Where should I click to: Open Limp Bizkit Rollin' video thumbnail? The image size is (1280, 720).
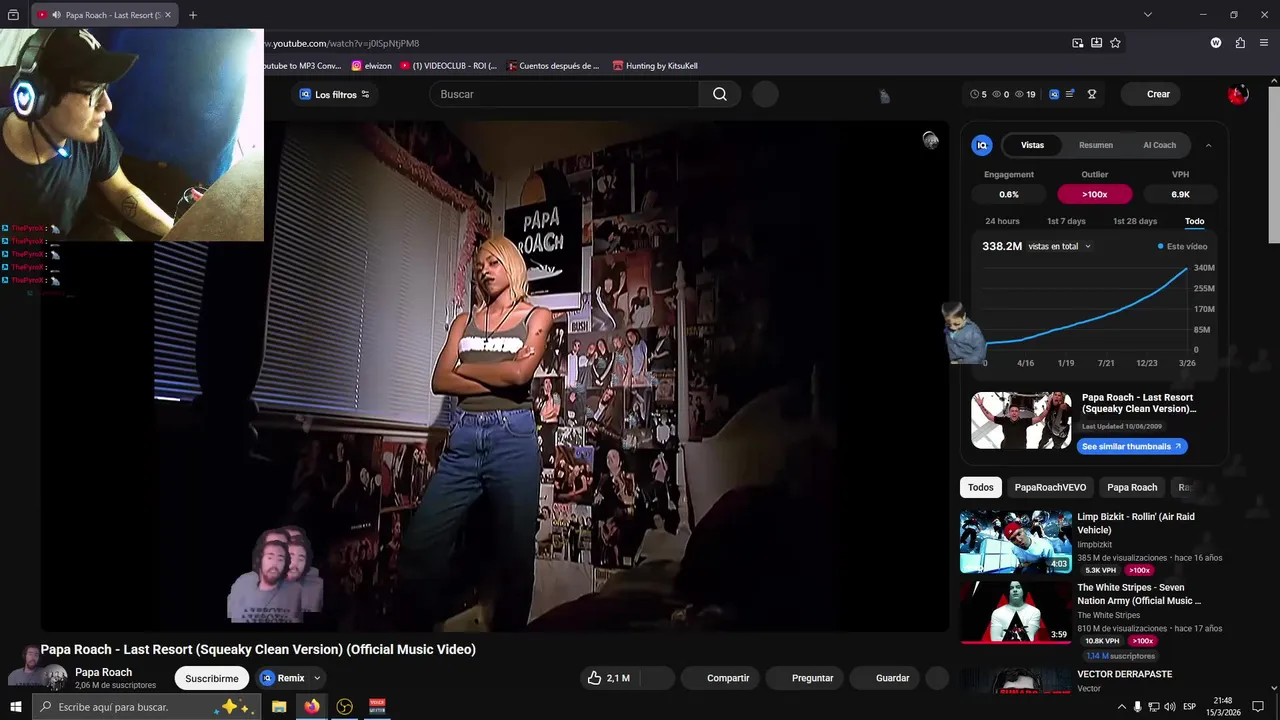point(1016,542)
